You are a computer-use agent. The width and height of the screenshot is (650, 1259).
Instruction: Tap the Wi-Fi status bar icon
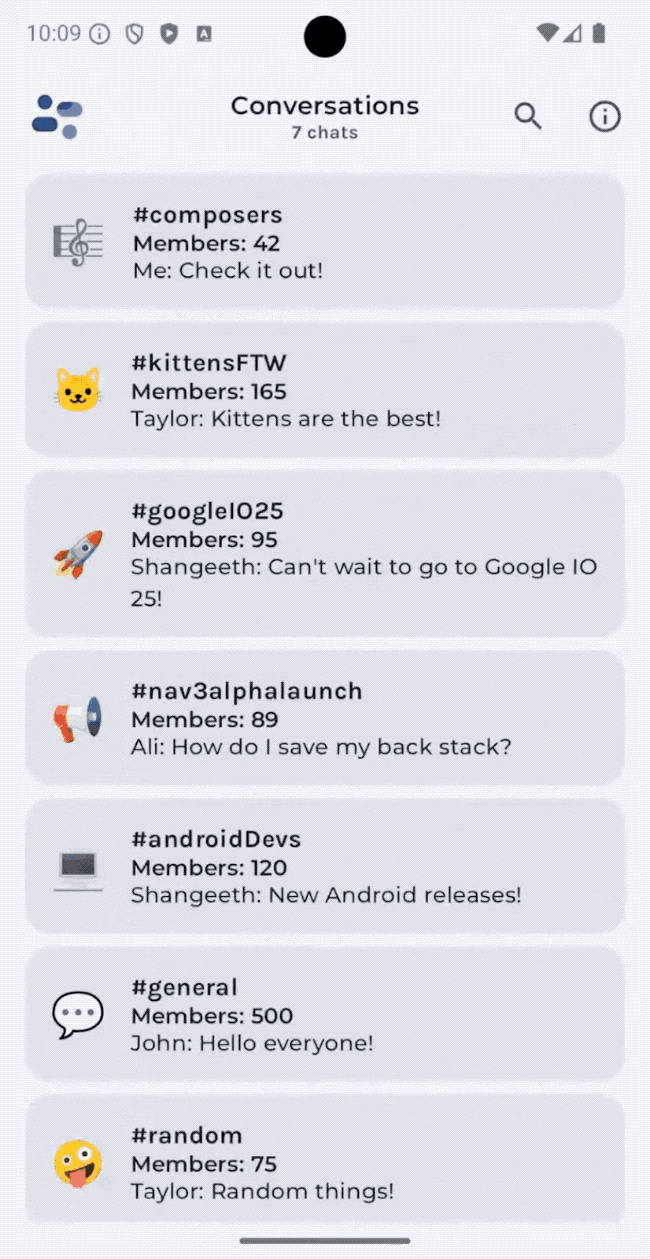[x=546, y=33]
